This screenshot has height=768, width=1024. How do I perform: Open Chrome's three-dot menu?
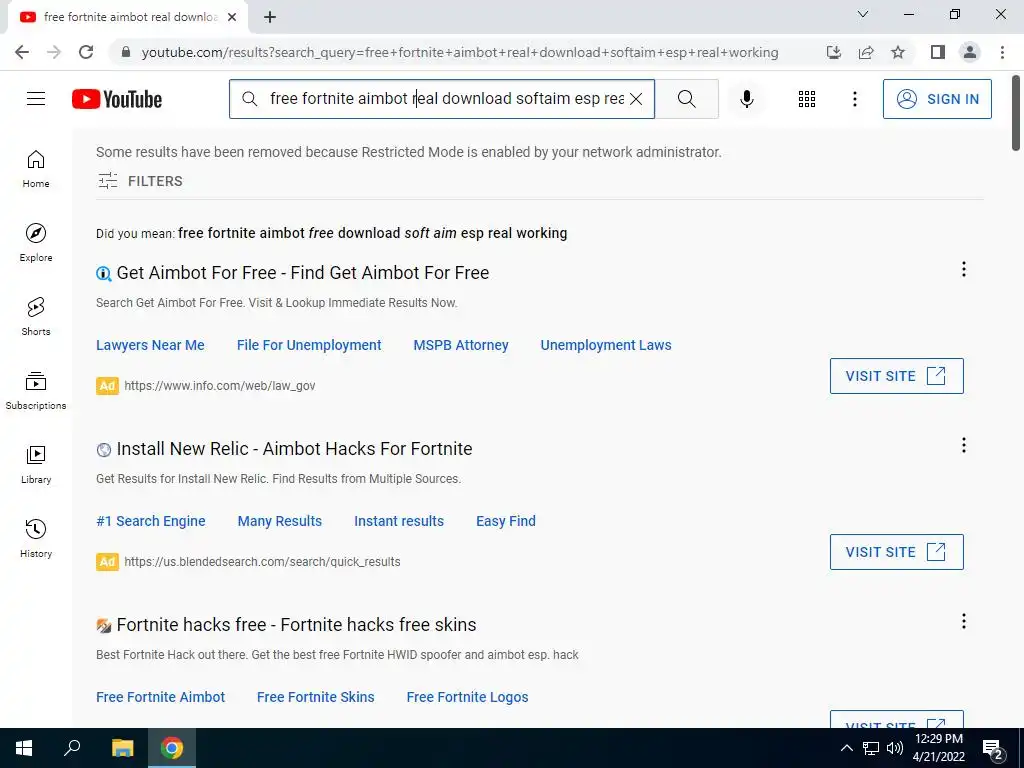[x=1002, y=52]
